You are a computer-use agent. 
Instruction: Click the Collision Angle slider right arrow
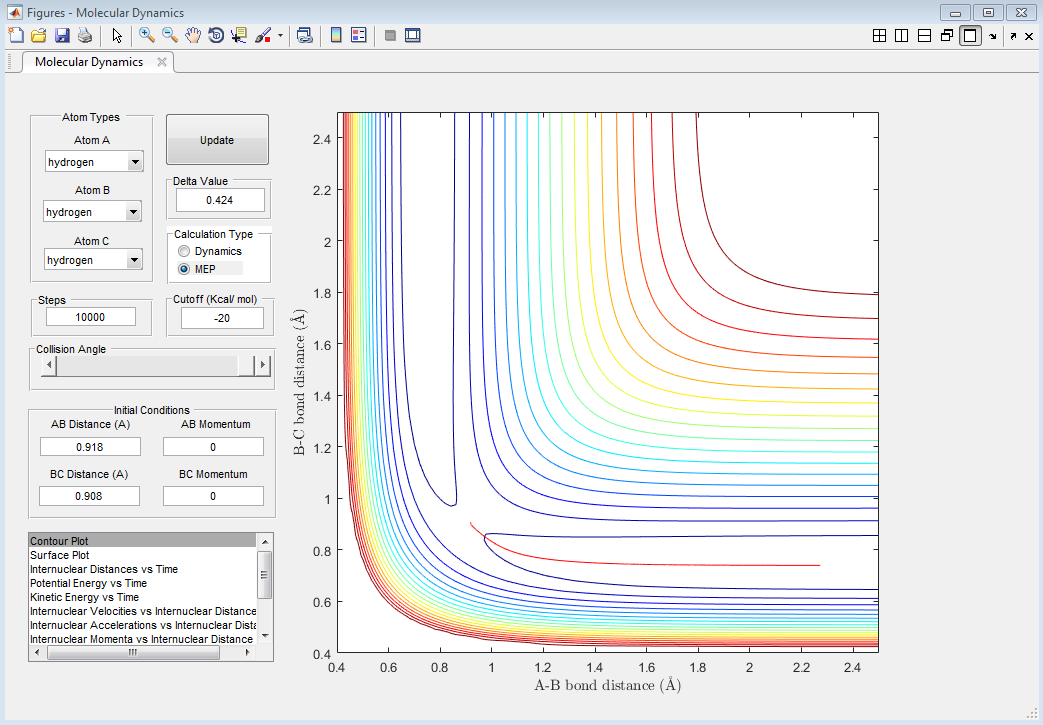(264, 367)
